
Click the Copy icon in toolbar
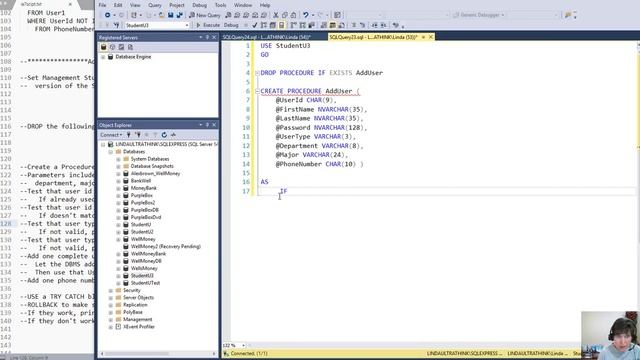pos(284,15)
